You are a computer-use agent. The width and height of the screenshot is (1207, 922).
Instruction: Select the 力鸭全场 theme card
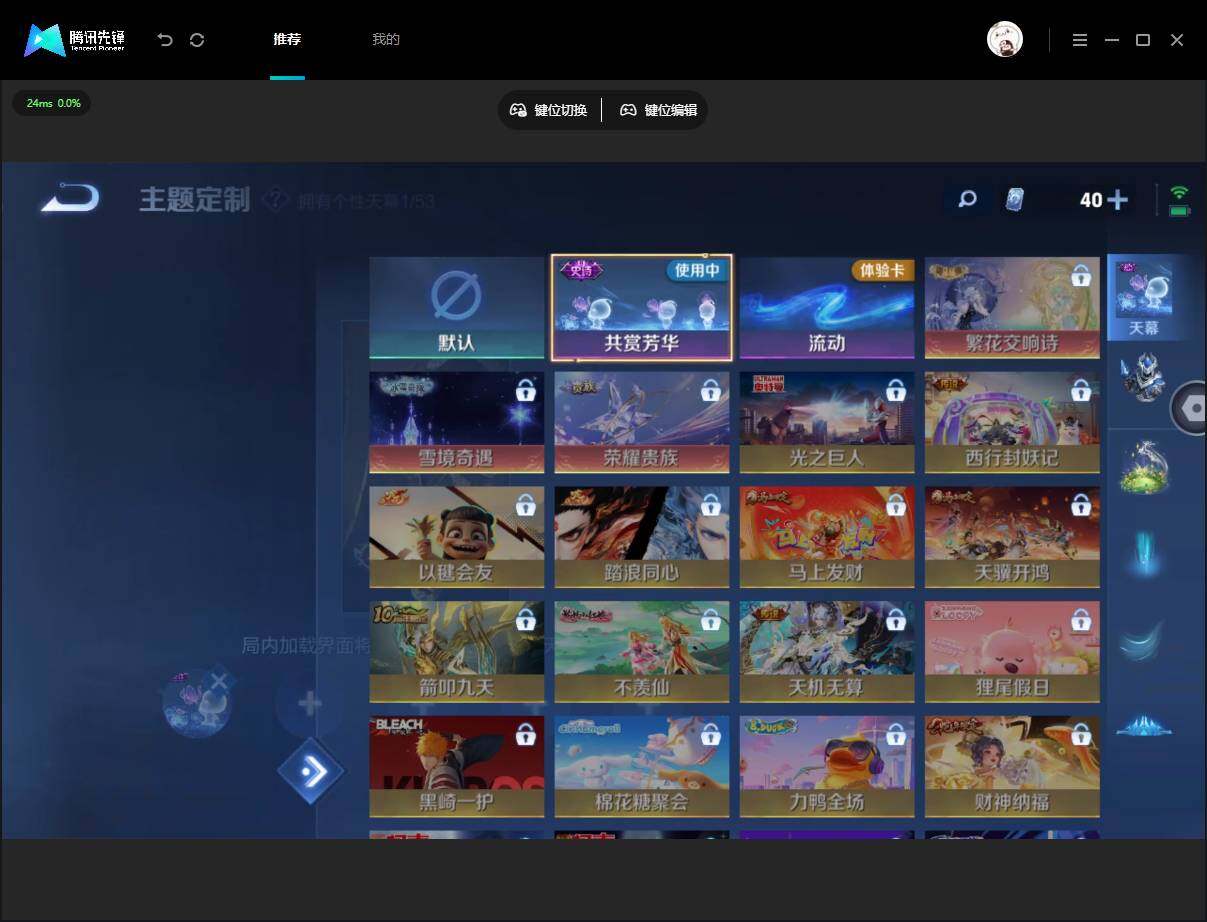827,767
